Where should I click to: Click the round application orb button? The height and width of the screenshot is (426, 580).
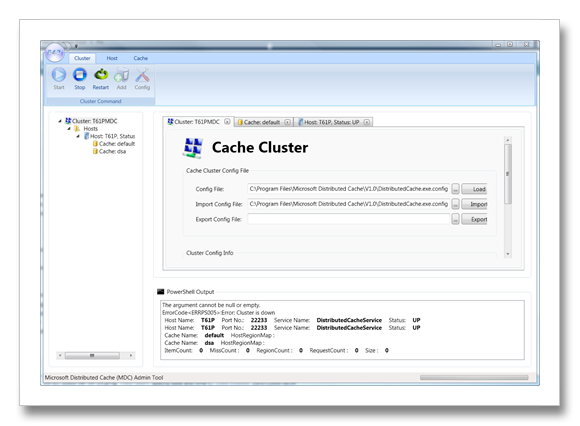coord(55,53)
